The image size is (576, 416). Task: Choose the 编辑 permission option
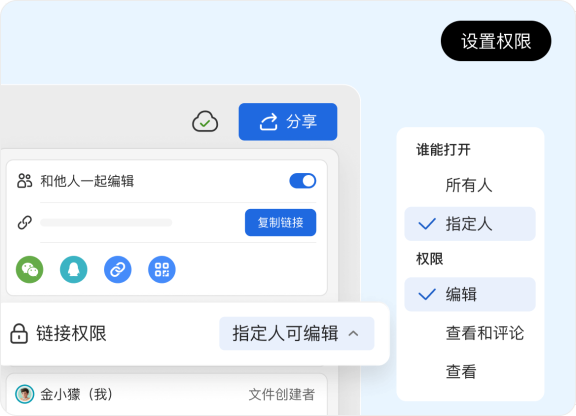[x=470, y=294]
